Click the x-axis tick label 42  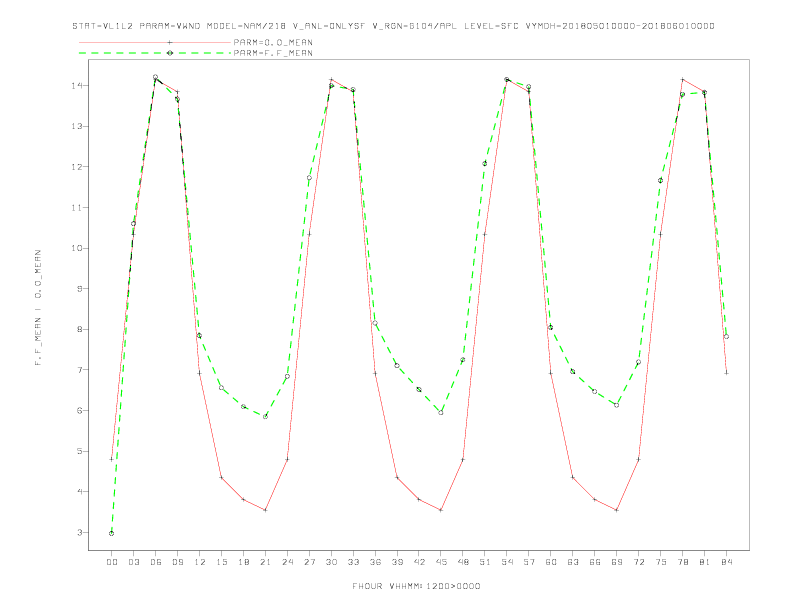(x=419, y=562)
